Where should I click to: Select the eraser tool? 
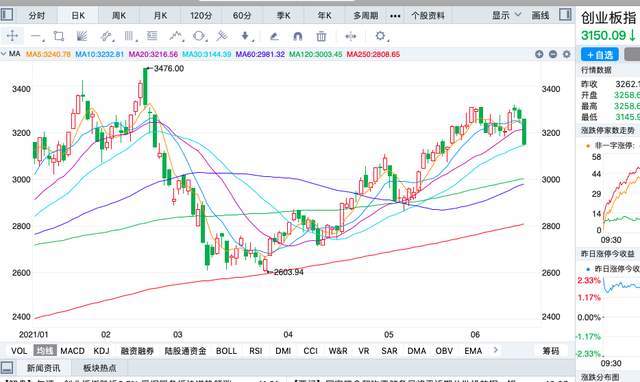(274, 36)
